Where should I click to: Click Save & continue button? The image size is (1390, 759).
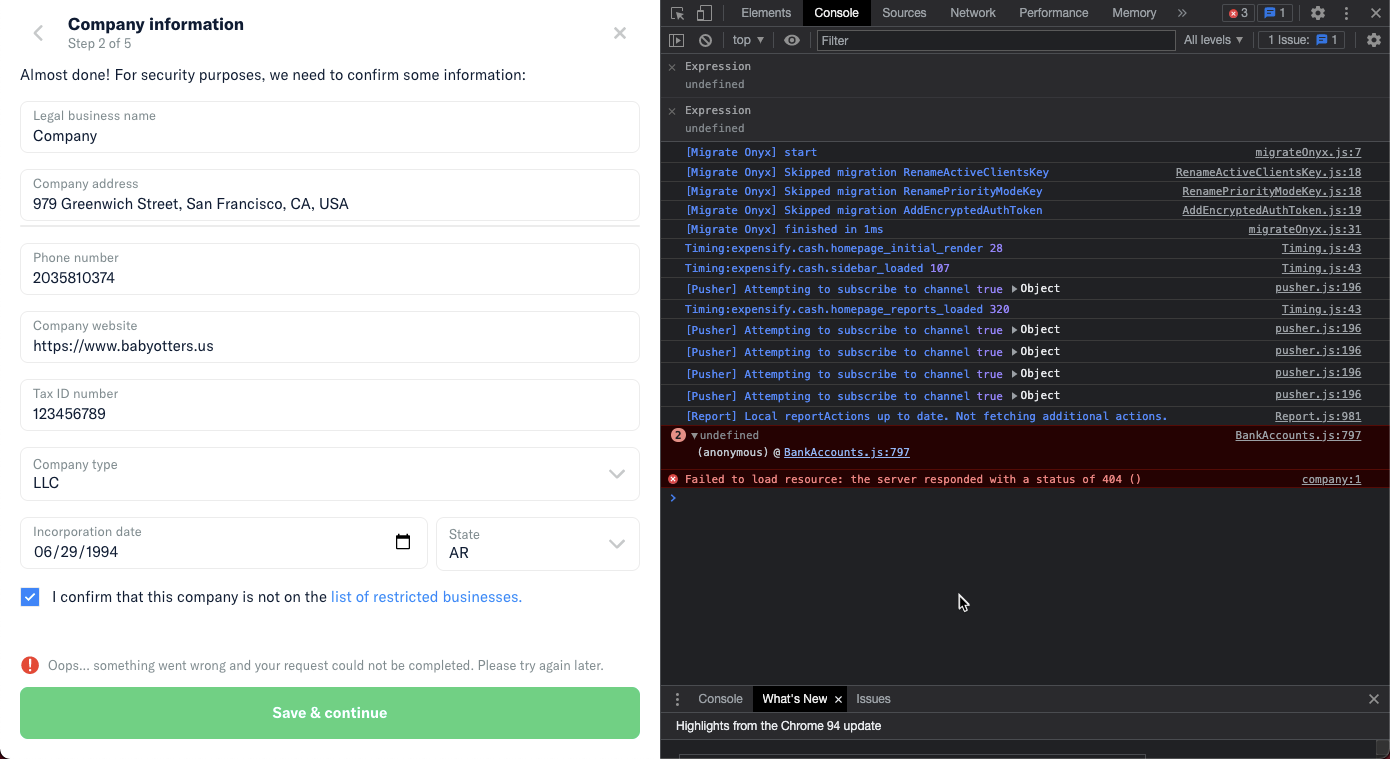(330, 713)
